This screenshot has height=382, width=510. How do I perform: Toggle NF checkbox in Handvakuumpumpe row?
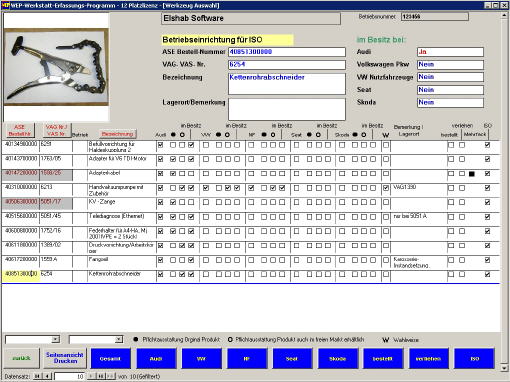(251, 188)
